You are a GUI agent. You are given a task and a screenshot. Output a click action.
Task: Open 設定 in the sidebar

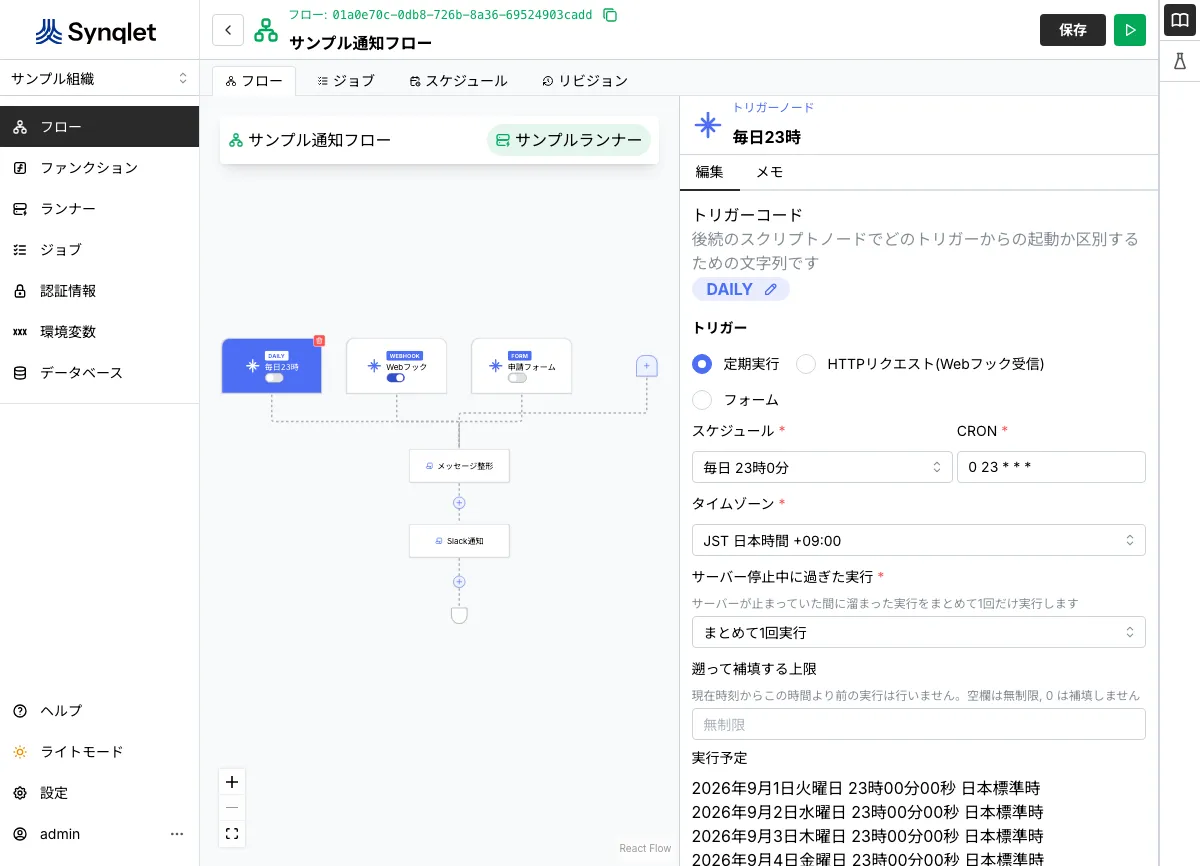(99, 793)
